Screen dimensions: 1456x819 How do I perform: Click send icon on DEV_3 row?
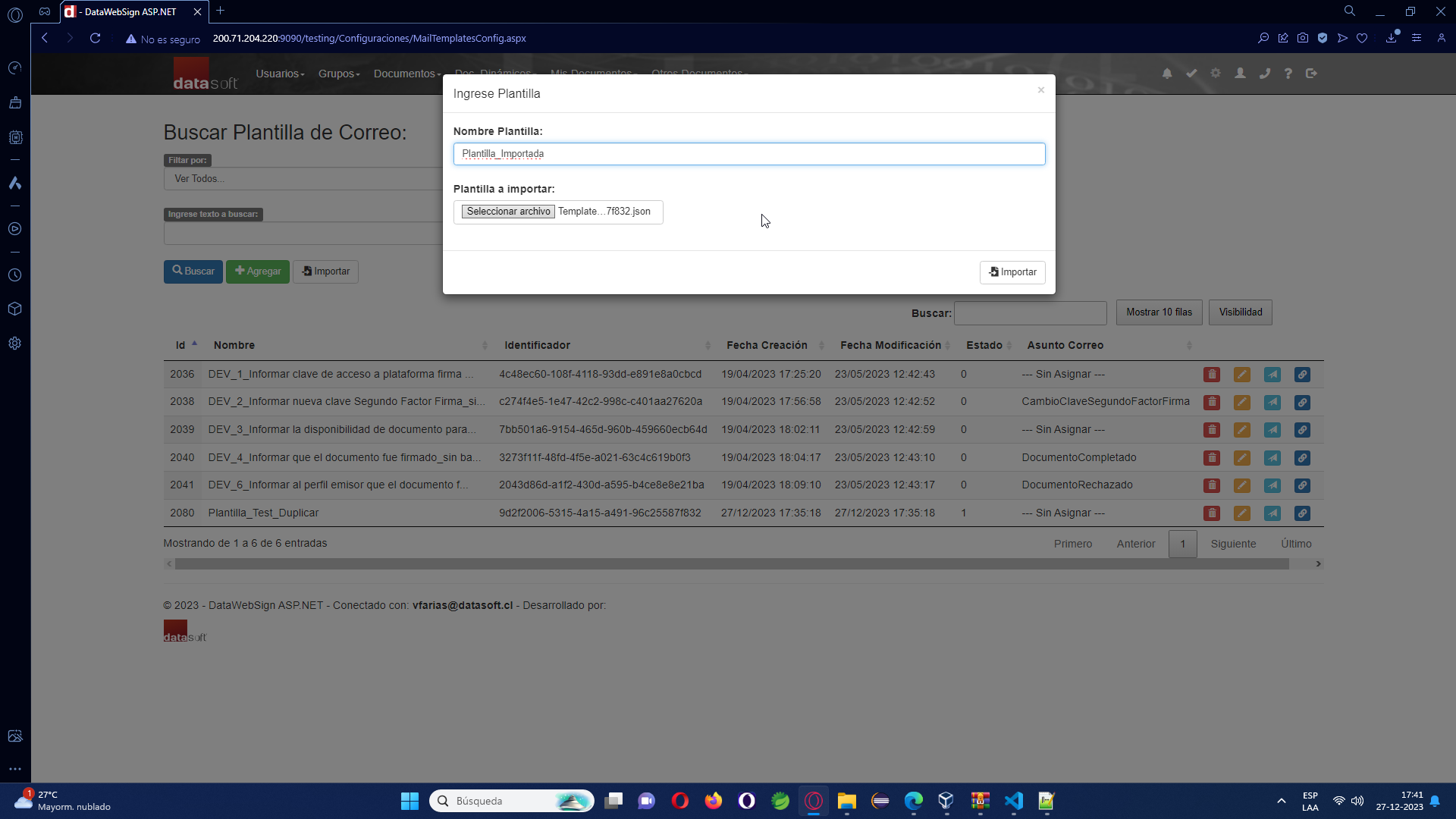(x=1272, y=430)
